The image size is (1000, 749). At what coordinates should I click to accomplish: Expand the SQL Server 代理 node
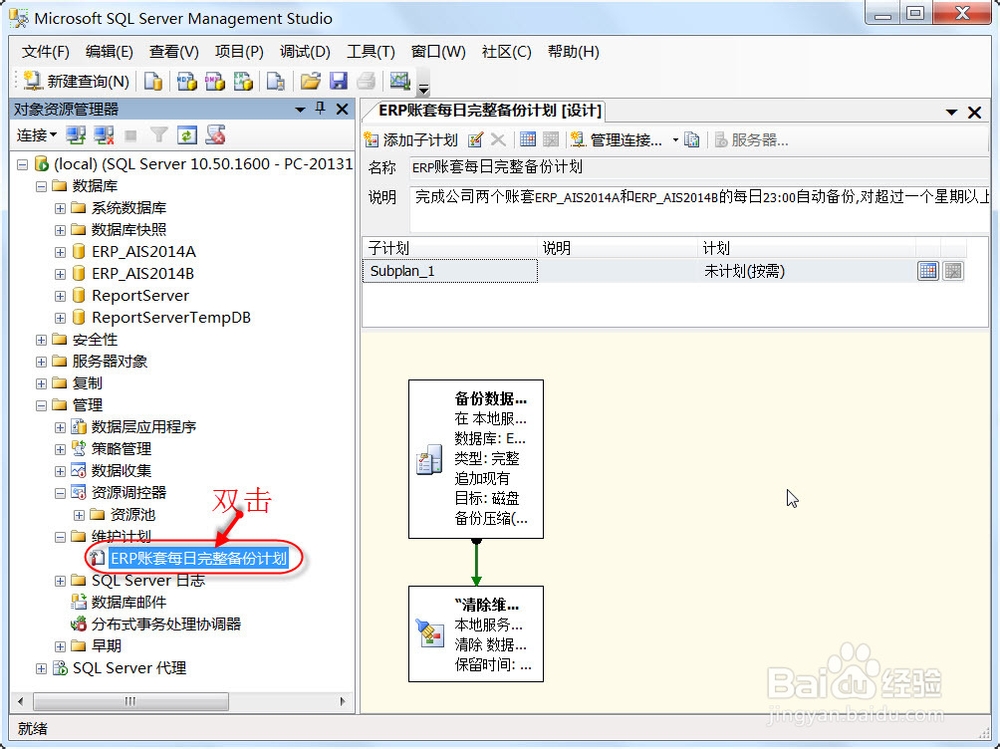(41, 669)
